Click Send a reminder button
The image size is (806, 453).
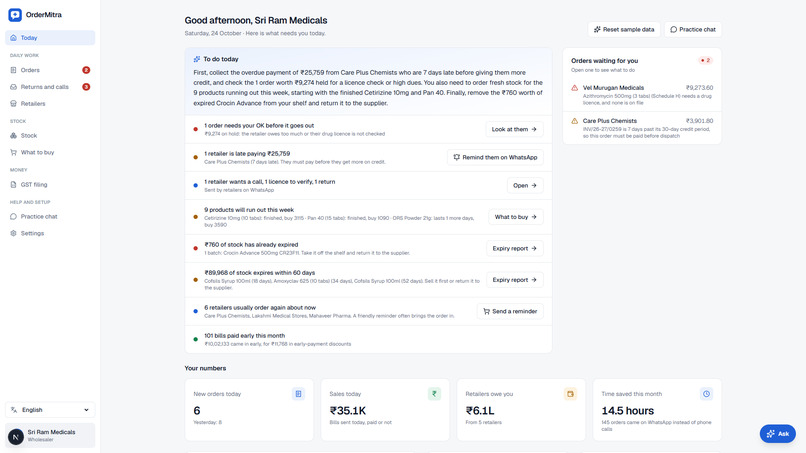[510, 311]
